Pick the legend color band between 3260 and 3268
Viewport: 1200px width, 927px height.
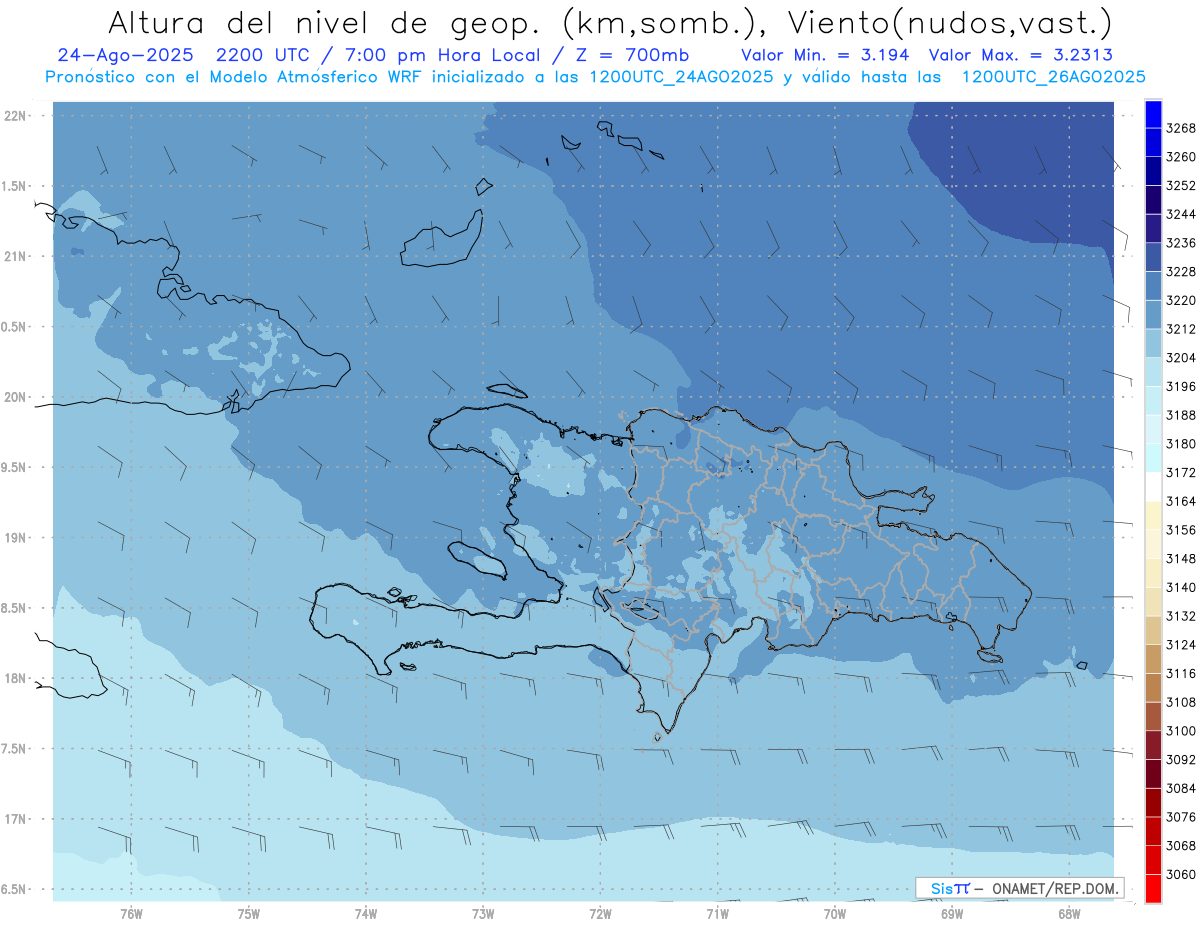point(1153,142)
